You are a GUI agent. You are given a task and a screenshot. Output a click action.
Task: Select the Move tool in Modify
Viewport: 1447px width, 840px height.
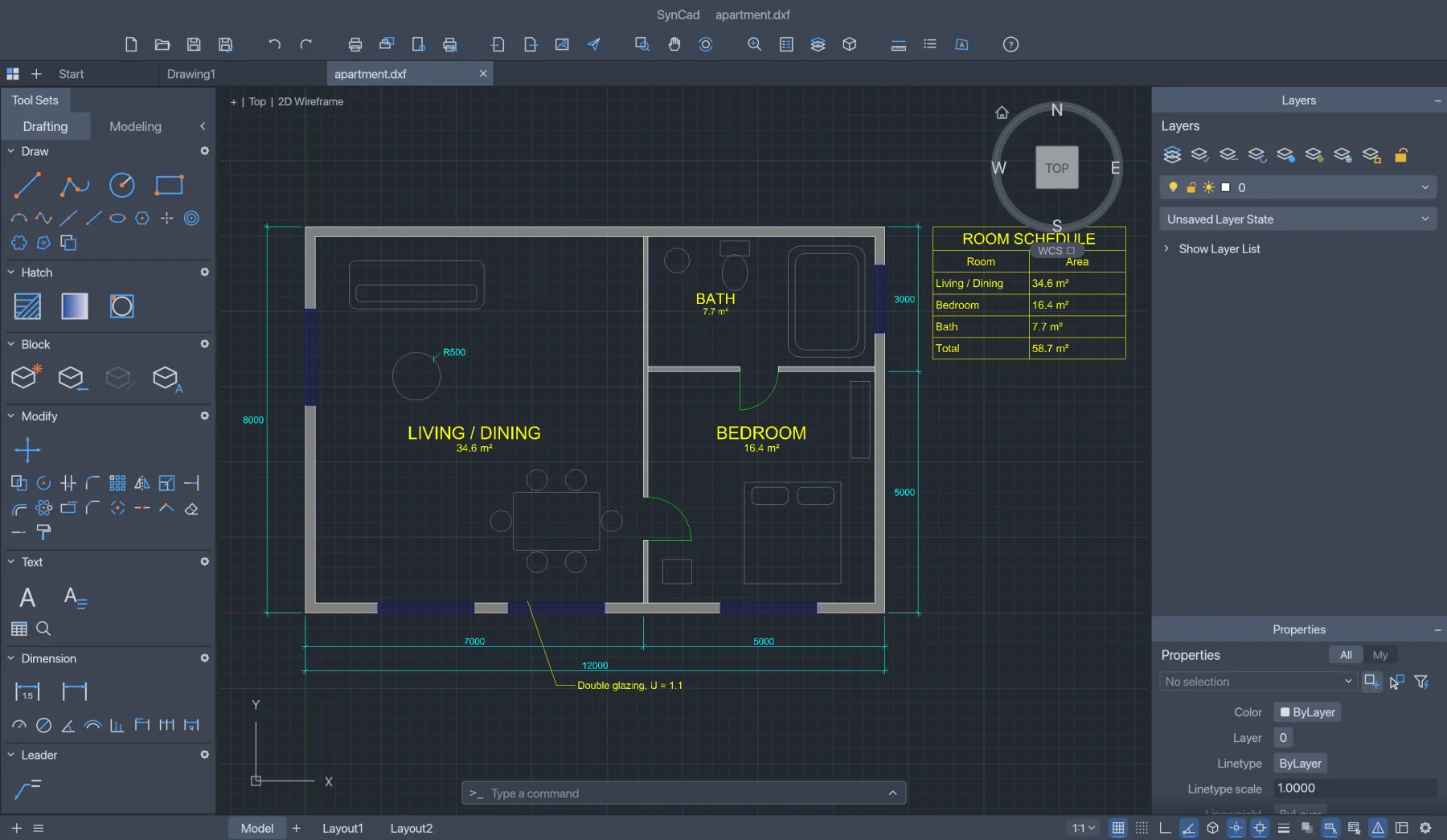tap(27, 450)
